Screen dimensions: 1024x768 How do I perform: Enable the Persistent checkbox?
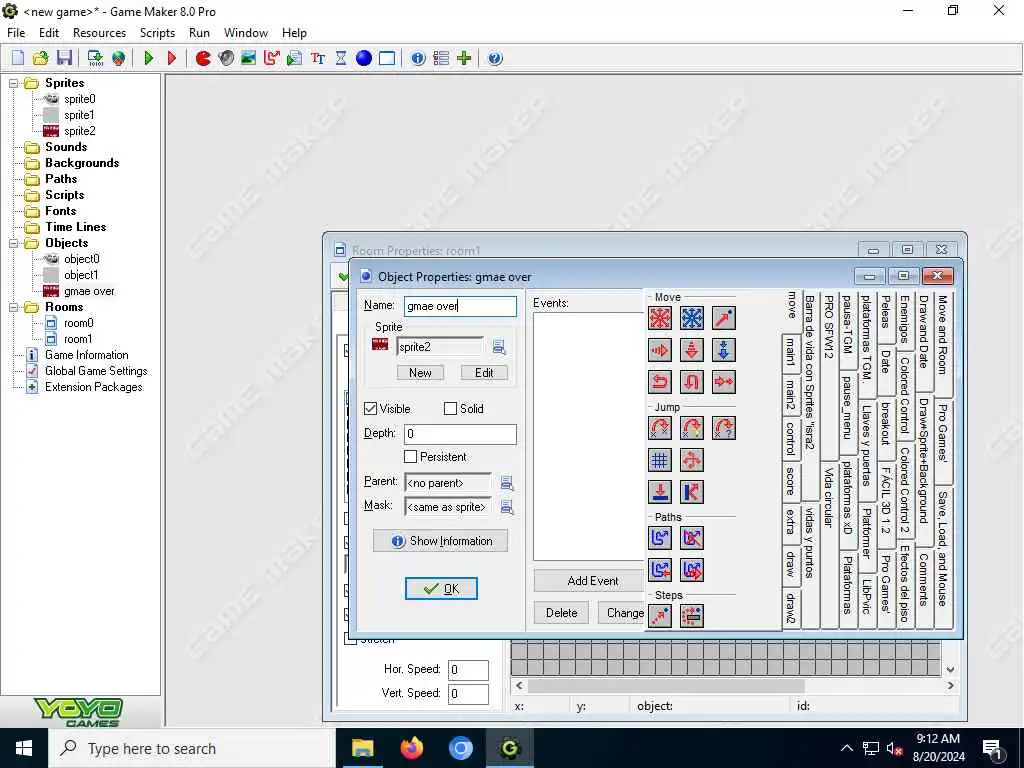411,456
